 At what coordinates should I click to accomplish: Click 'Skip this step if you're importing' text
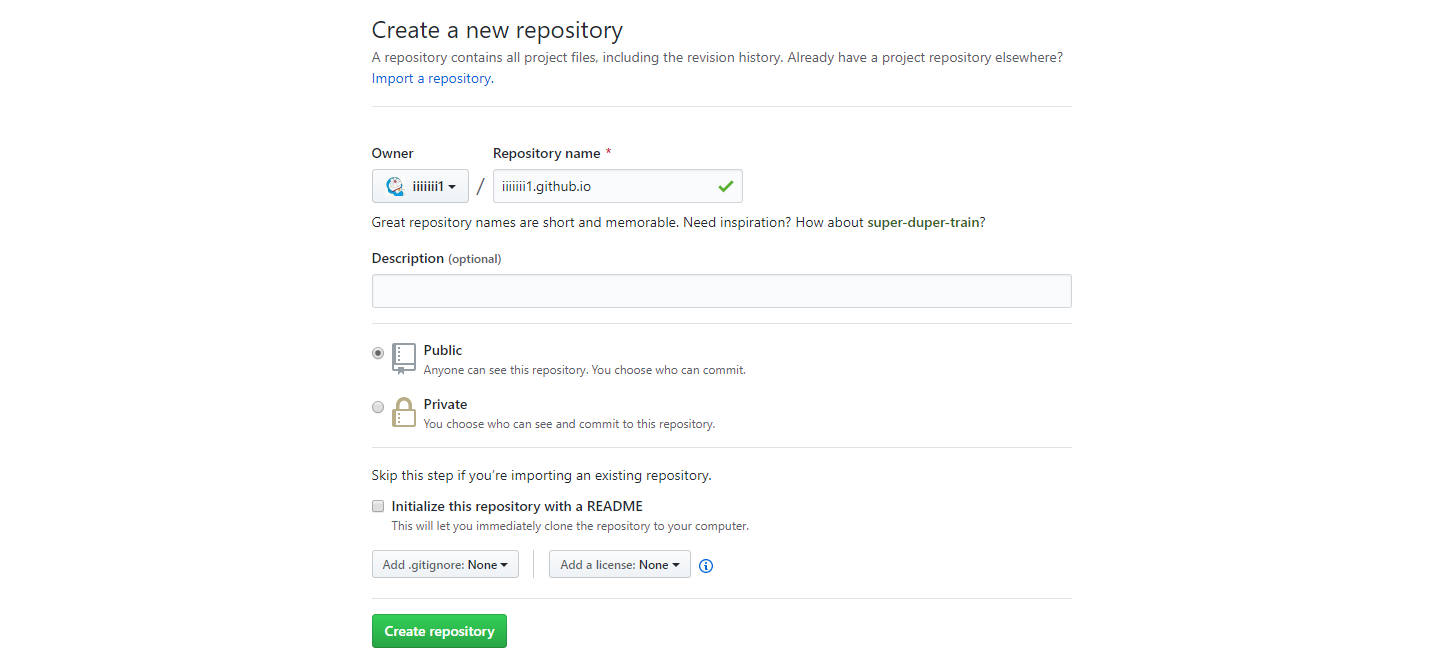coord(542,475)
